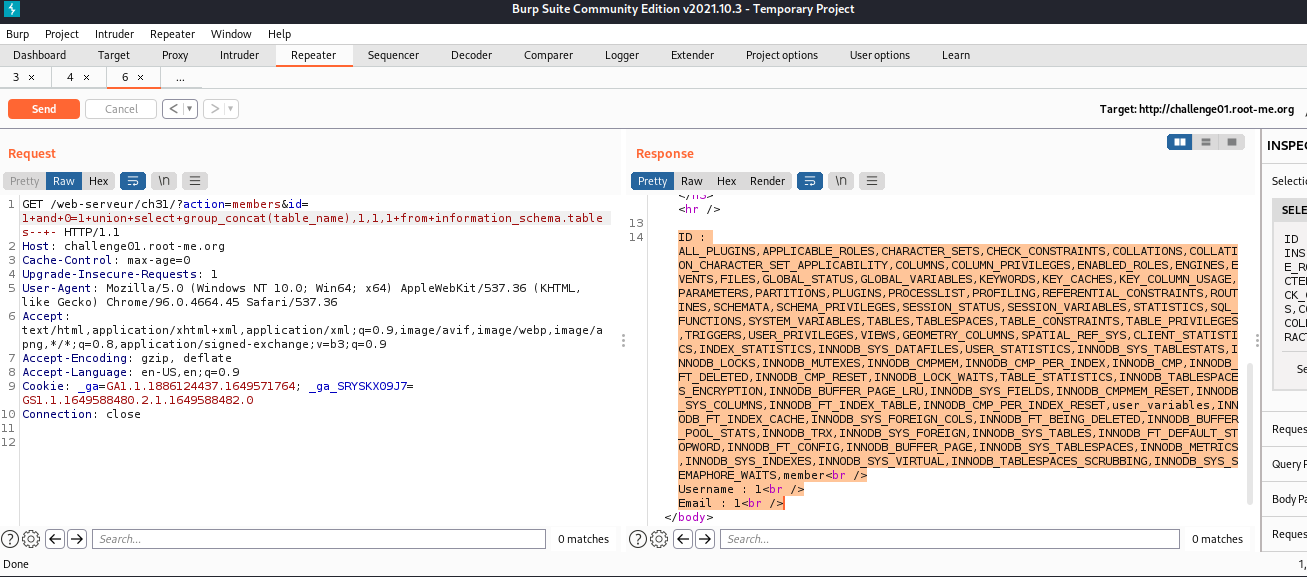Open the Repeater menu in menu bar

click(x=173, y=34)
